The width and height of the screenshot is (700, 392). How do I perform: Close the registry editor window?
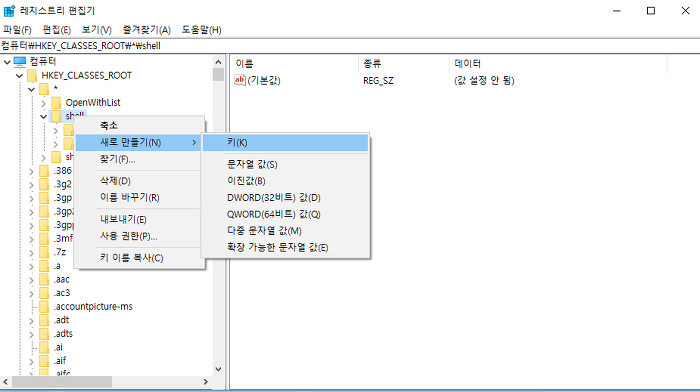685,11
